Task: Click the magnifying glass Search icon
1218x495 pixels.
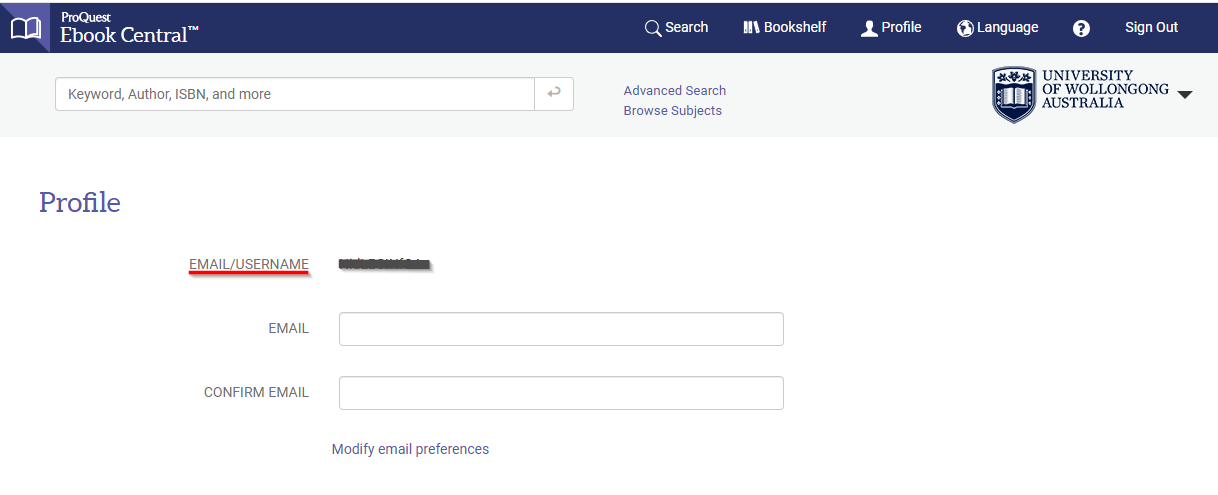Action: coord(653,28)
